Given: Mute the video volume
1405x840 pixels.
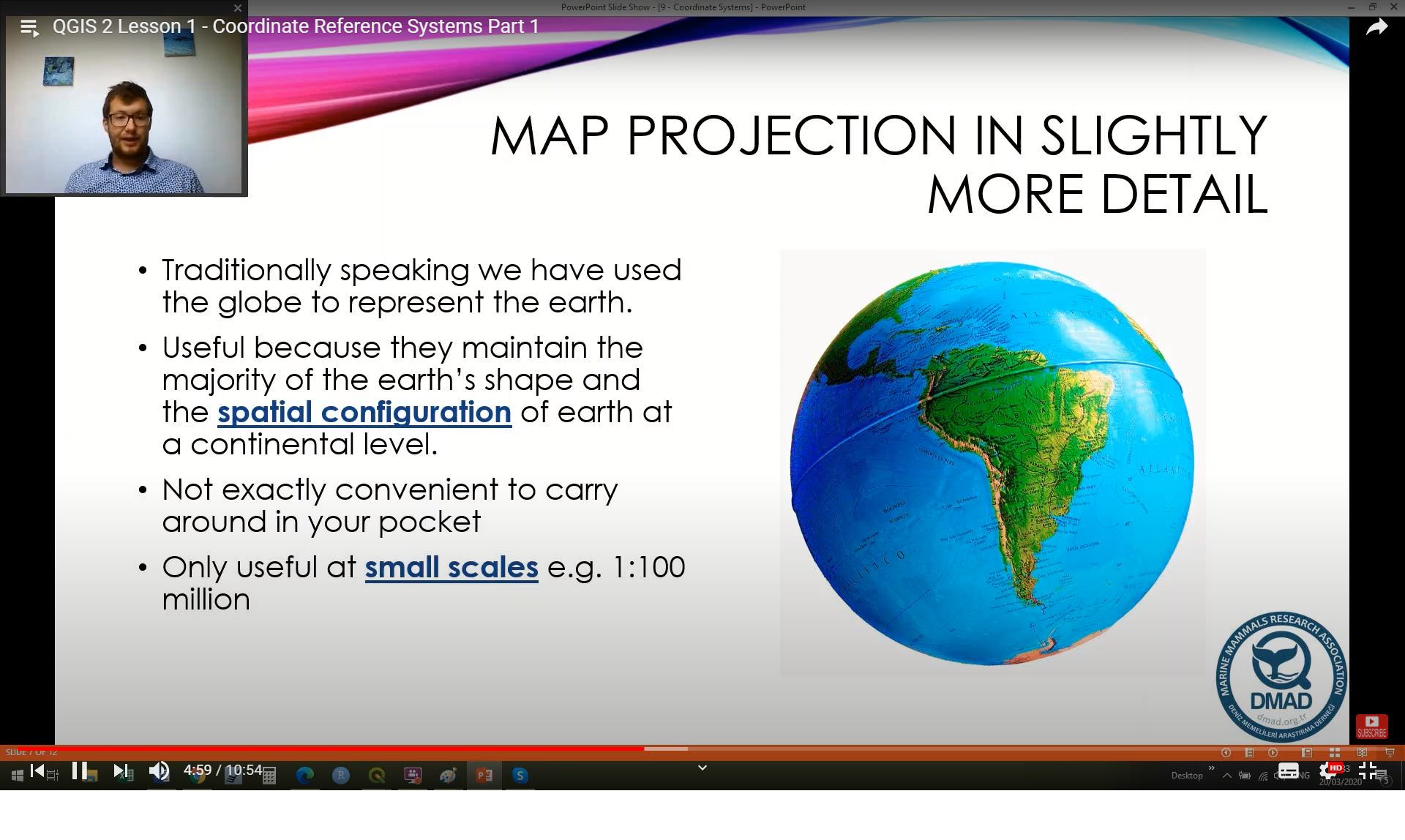Looking at the screenshot, I should tap(160, 770).
